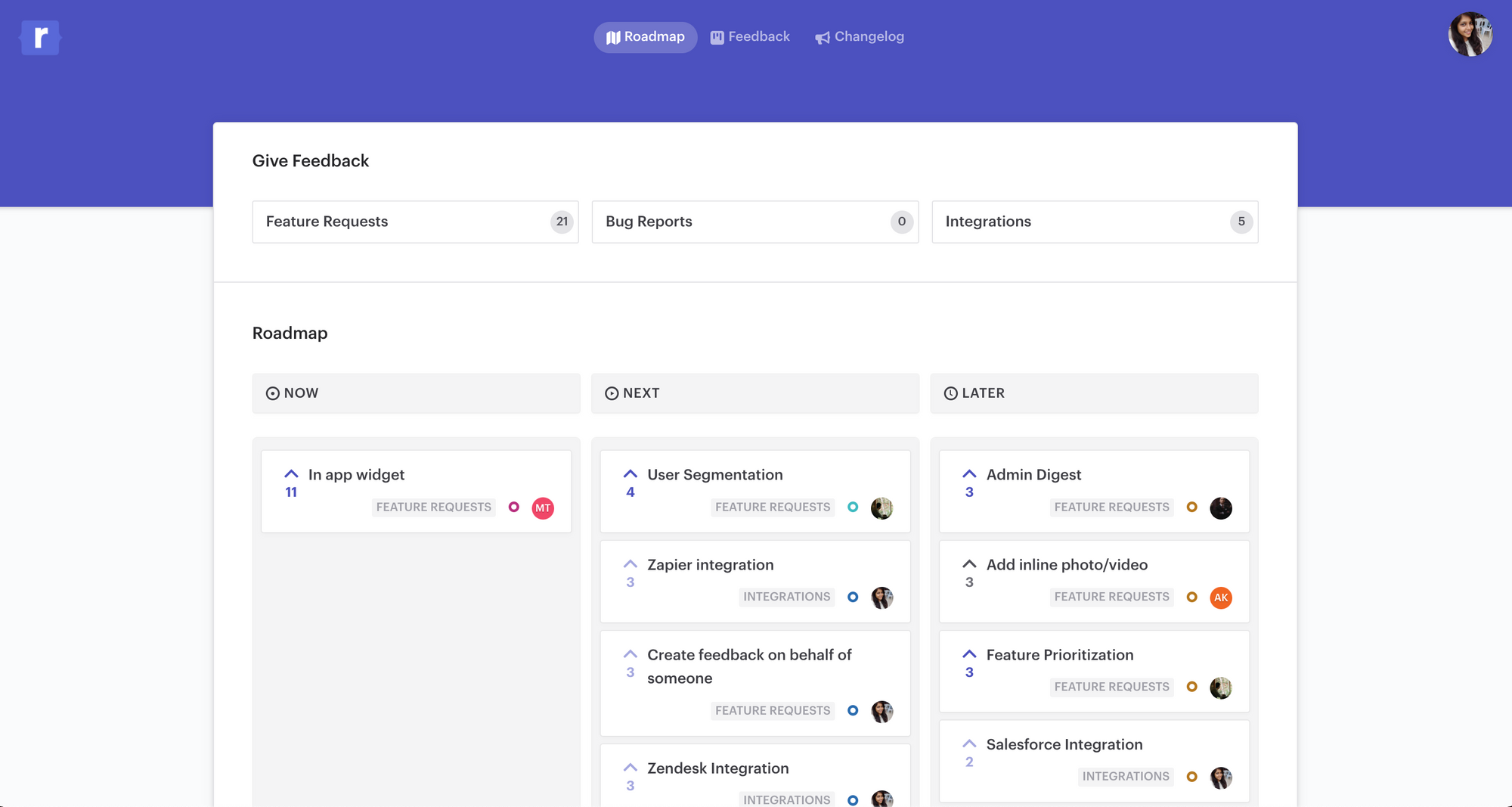Click the LATER column header
The image size is (1512, 807).
1095,393
